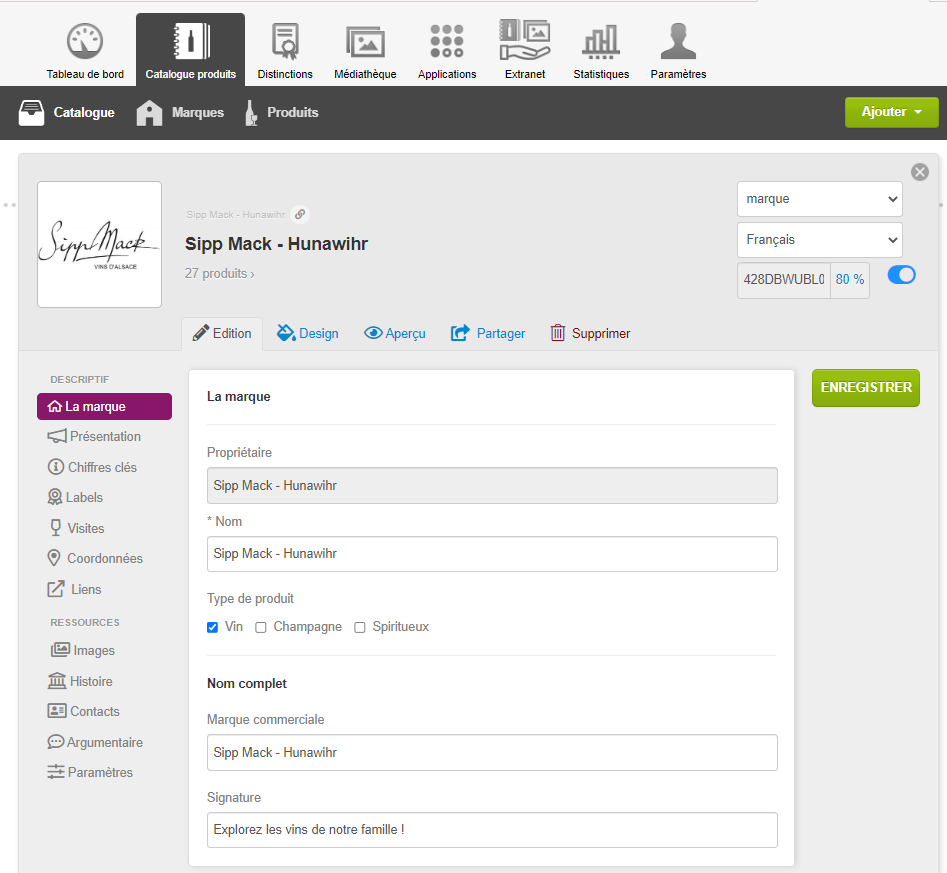Open the sidebar Paramètres section
The width and height of the screenshot is (947, 873).
[90, 772]
